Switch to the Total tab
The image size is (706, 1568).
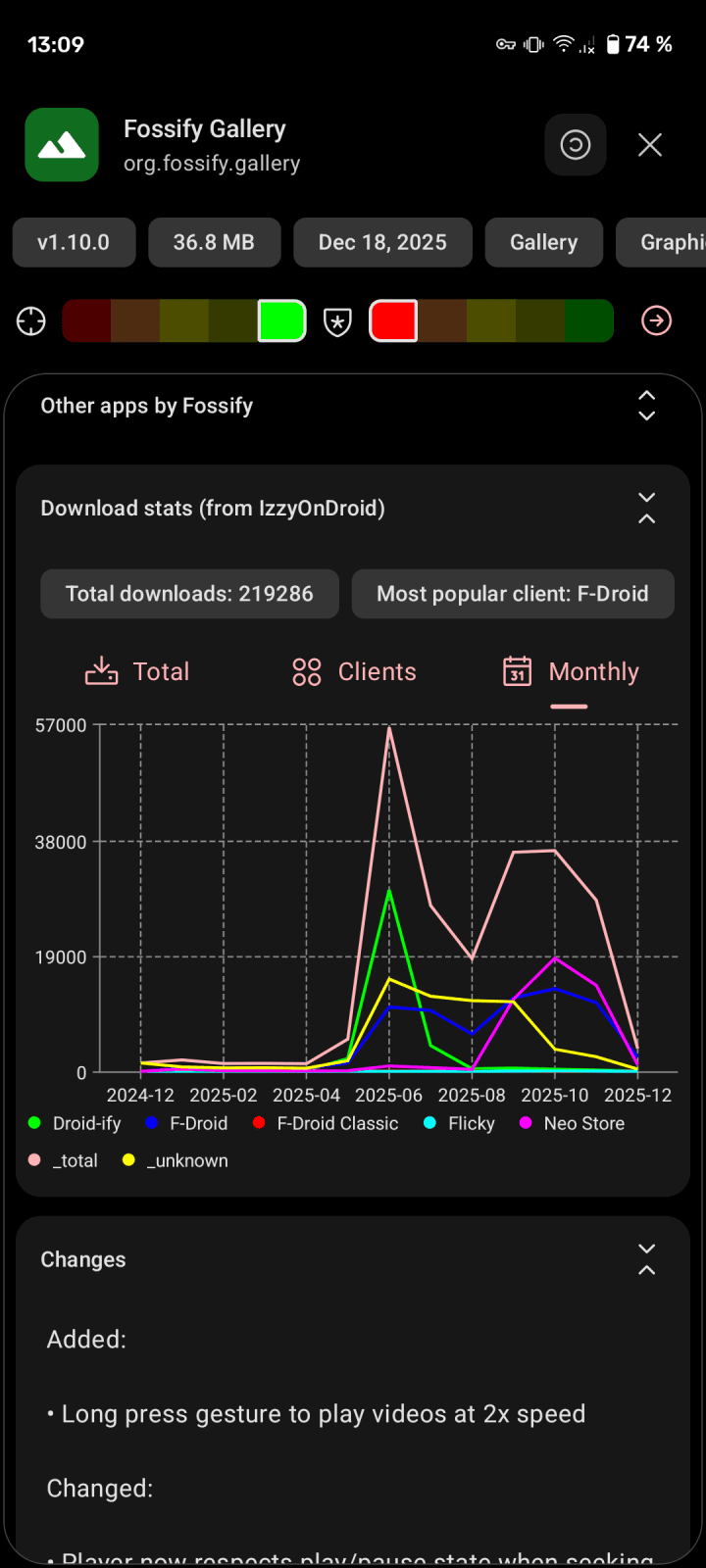(137, 672)
